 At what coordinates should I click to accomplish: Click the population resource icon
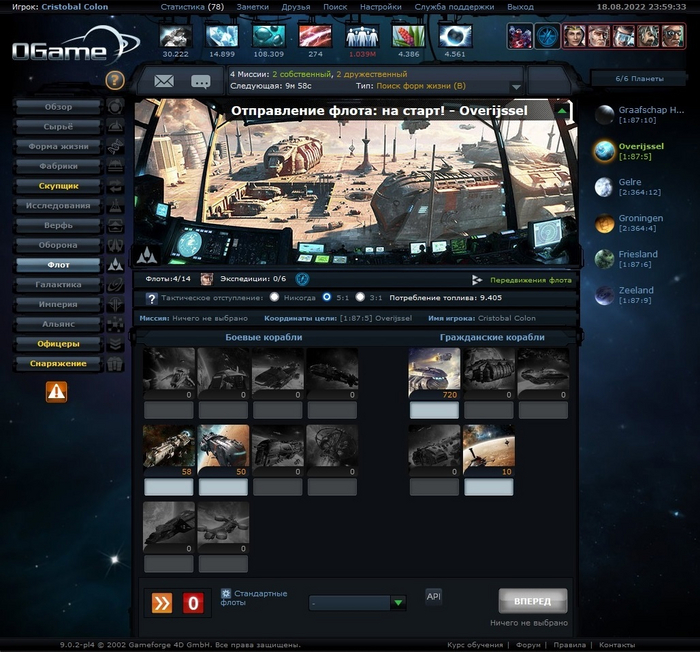tap(362, 36)
